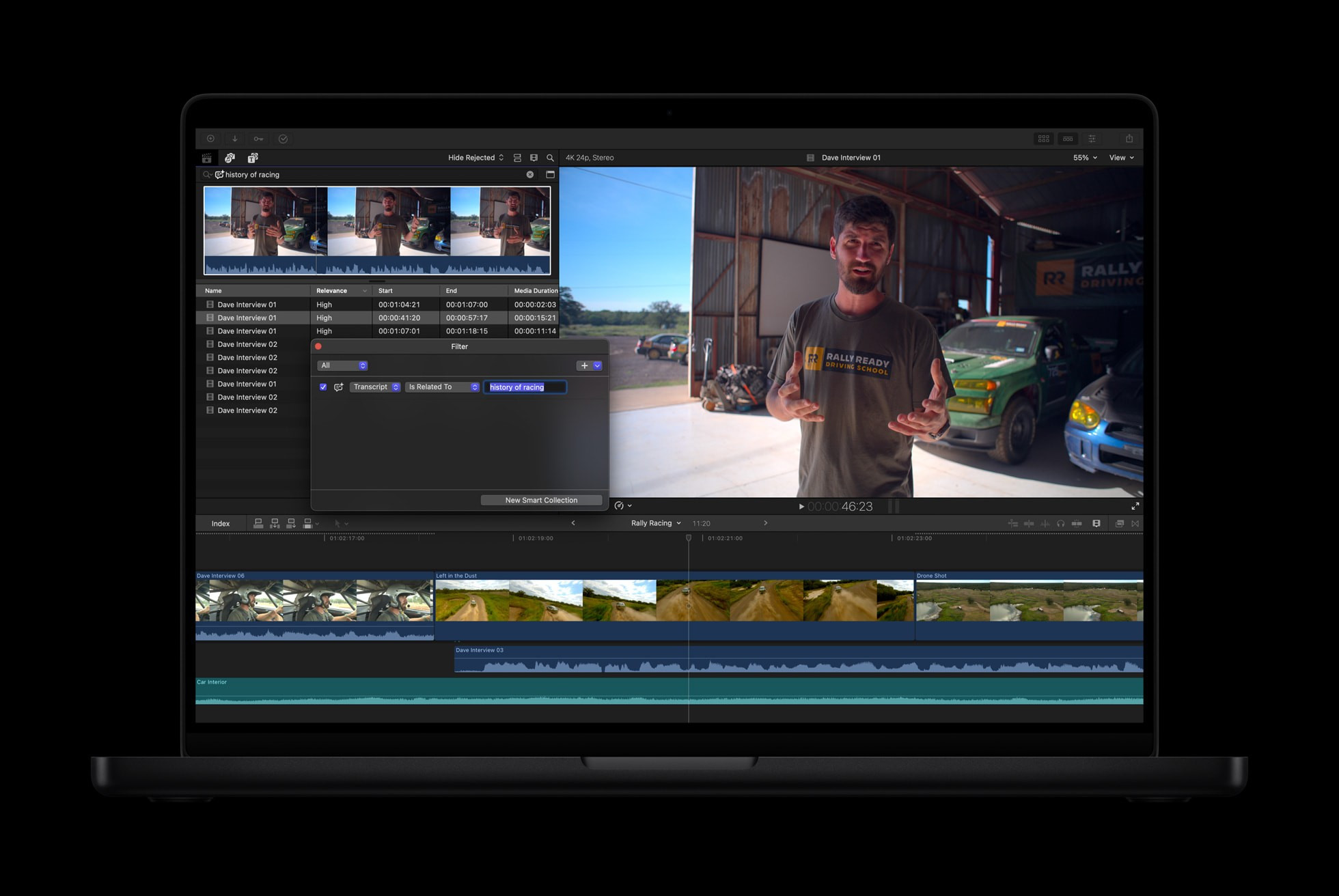Clear the history of racing search query
The height and width of the screenshot is (896, 1339).
pyautogui.click(x=529, y=174)
